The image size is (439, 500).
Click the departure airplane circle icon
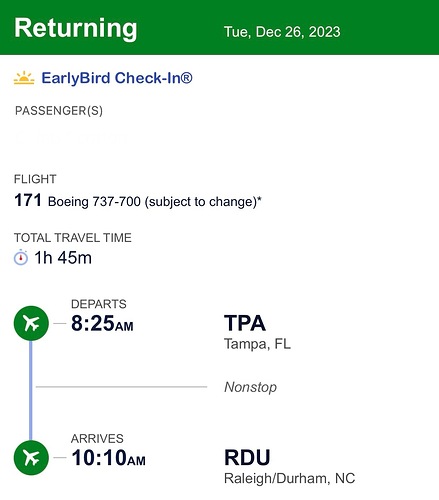point(31,323)
